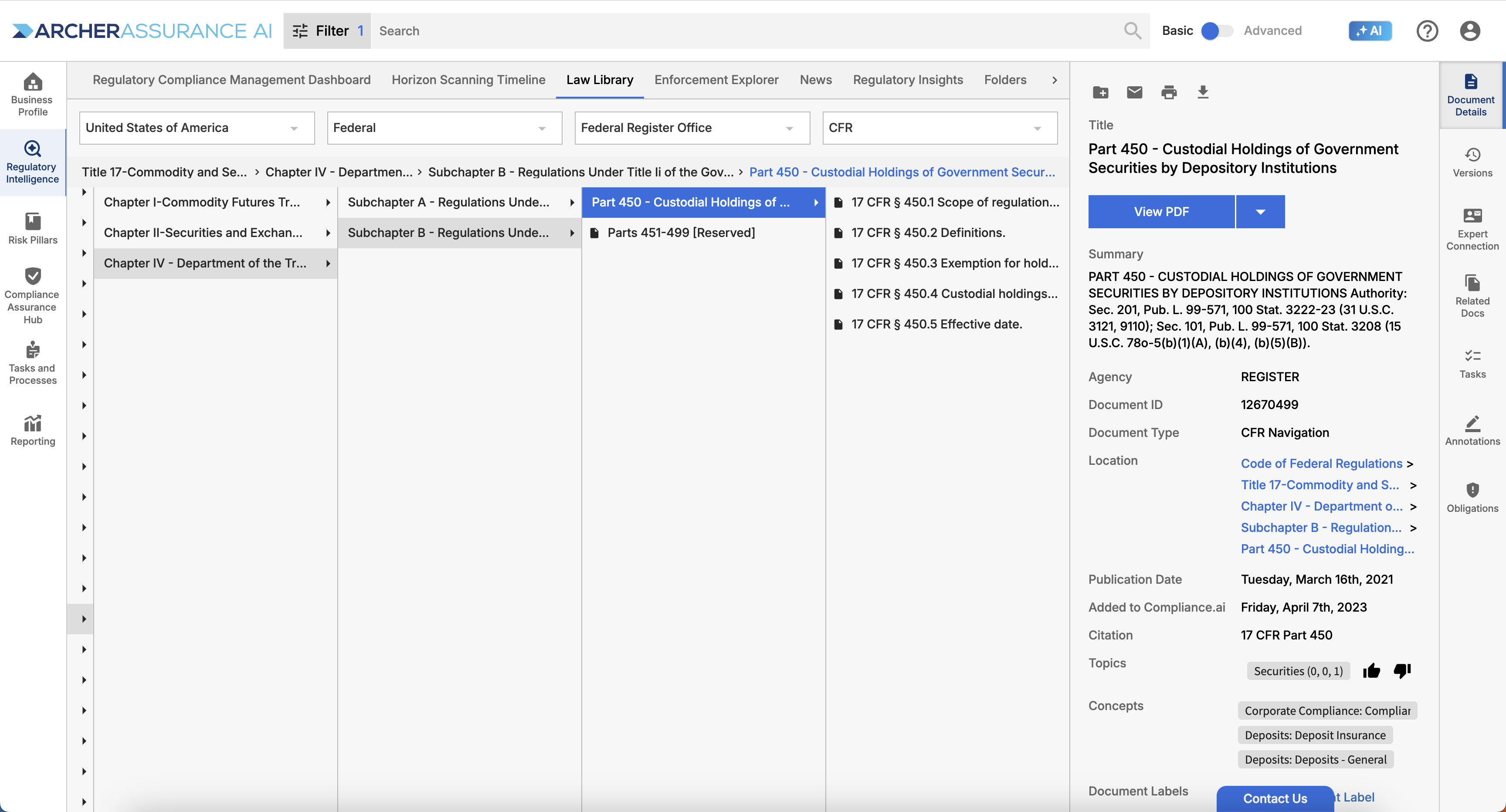Follow the Chapter IV - Department location link
The height and width of the screenshot is (812, 1506).
[1321, 506]
